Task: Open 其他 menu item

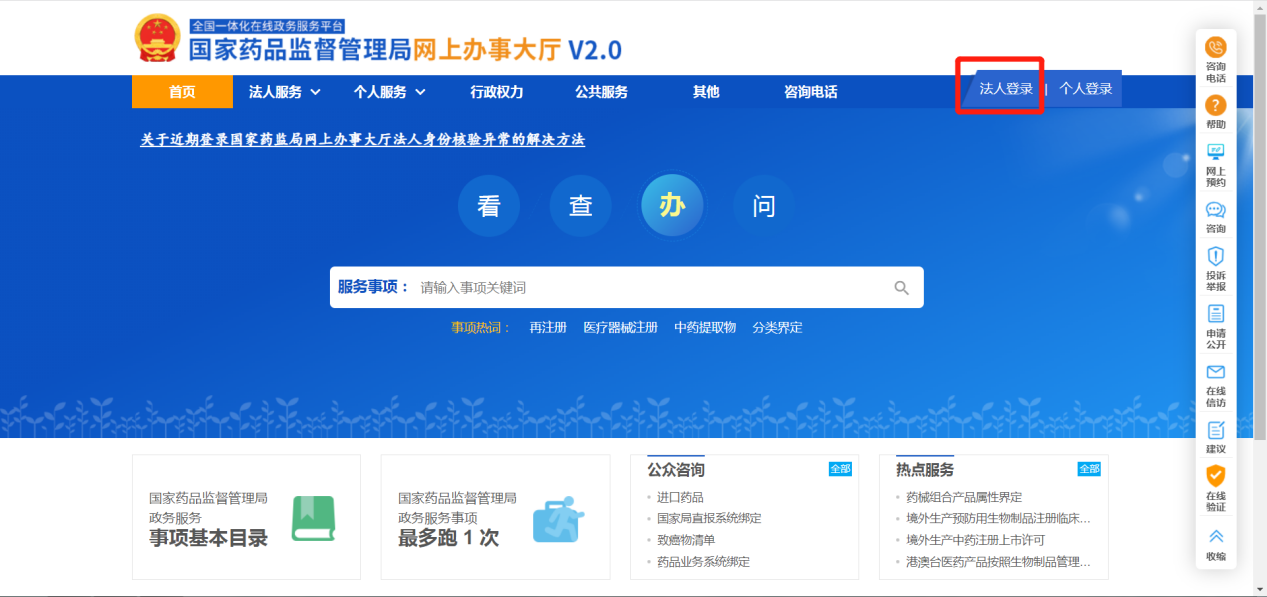Action: pyautogui.click(x=706, y=92)
